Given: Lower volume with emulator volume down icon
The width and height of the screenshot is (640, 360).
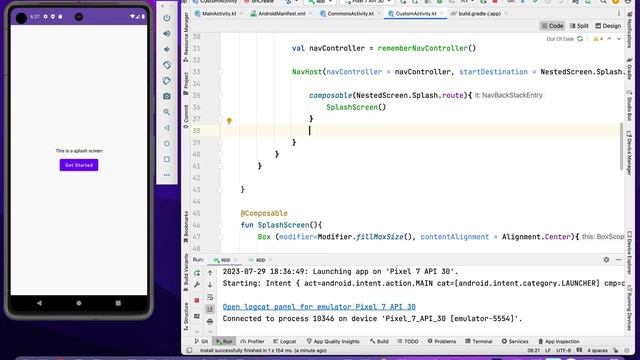Looking at the screenshot, I should pos(167,49).
